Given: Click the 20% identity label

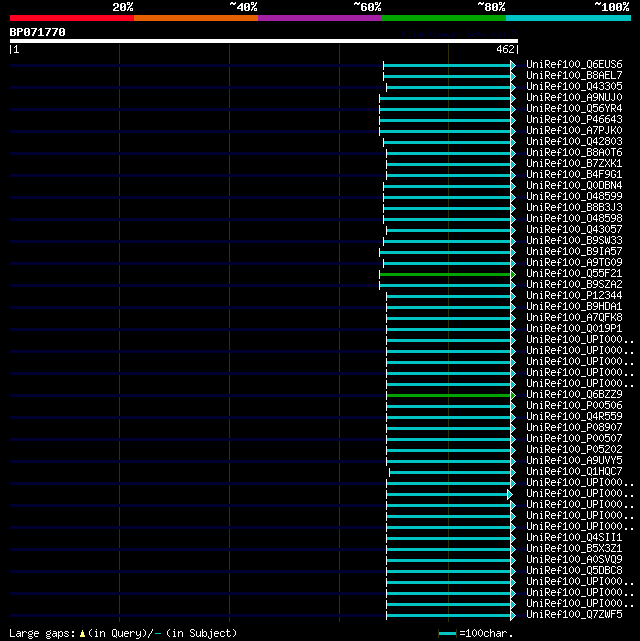Looking at the screenshot, I should click(x=123, y=7).
